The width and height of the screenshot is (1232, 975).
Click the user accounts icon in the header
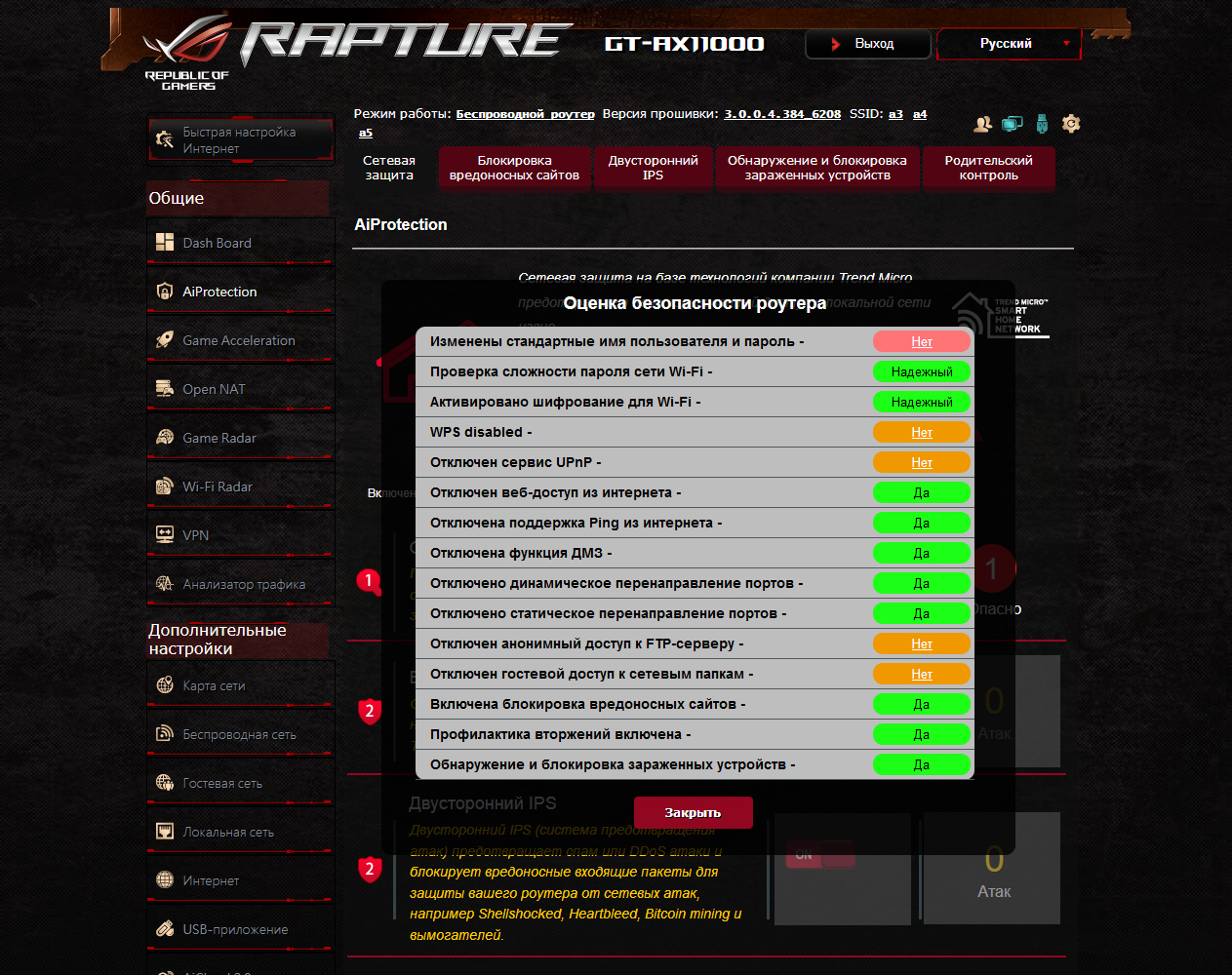click(x=983, y=124)
